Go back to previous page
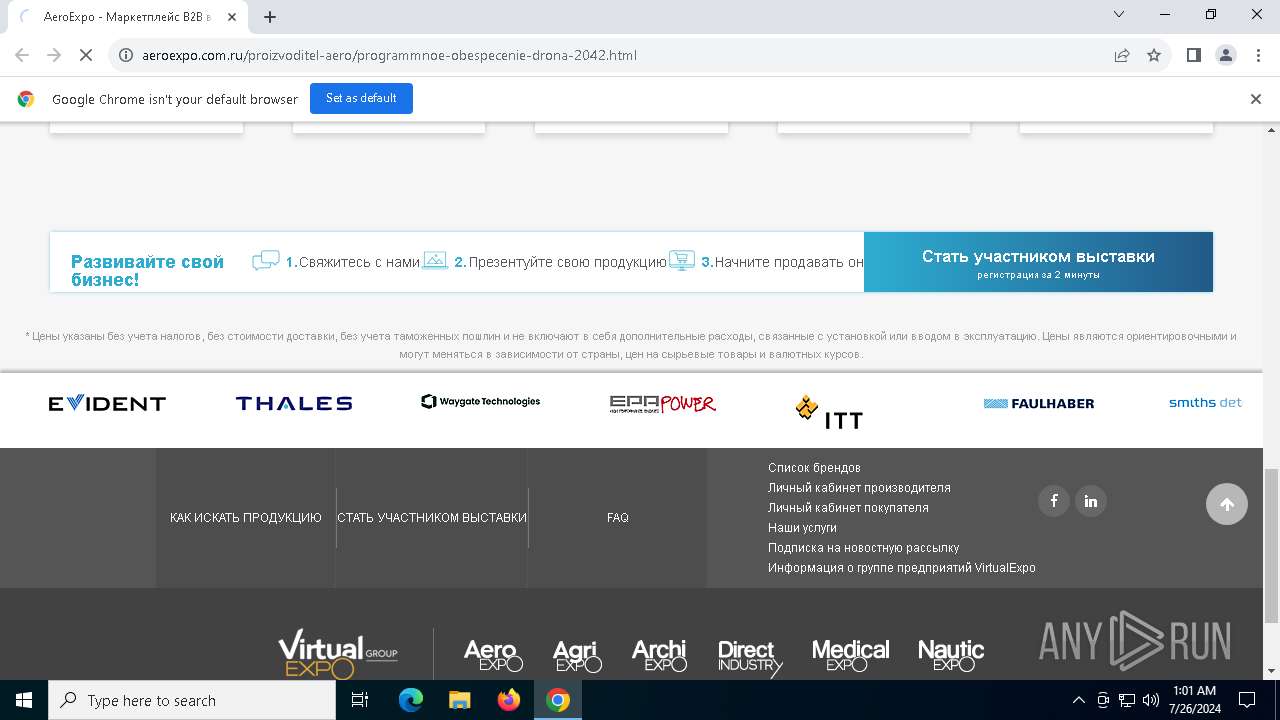The width and height of the screenshot is (1280, 720). click(x=22, y=55)
